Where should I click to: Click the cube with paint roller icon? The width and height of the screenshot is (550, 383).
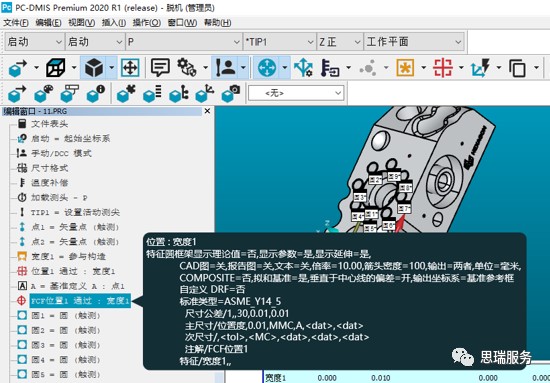tap(70, 93)
